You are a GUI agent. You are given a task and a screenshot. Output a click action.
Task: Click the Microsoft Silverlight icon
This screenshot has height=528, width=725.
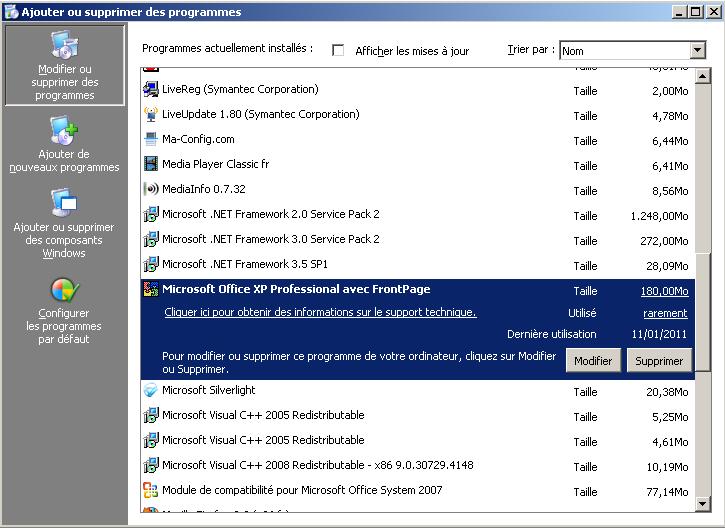151,390
